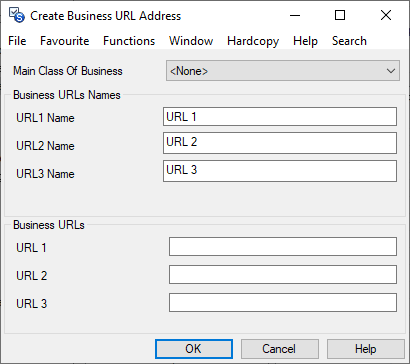Image resolution: width=410 pixels, height=364 pixels.
Task: Click into the URL1 Name field
Action: (x=280, y=116)
